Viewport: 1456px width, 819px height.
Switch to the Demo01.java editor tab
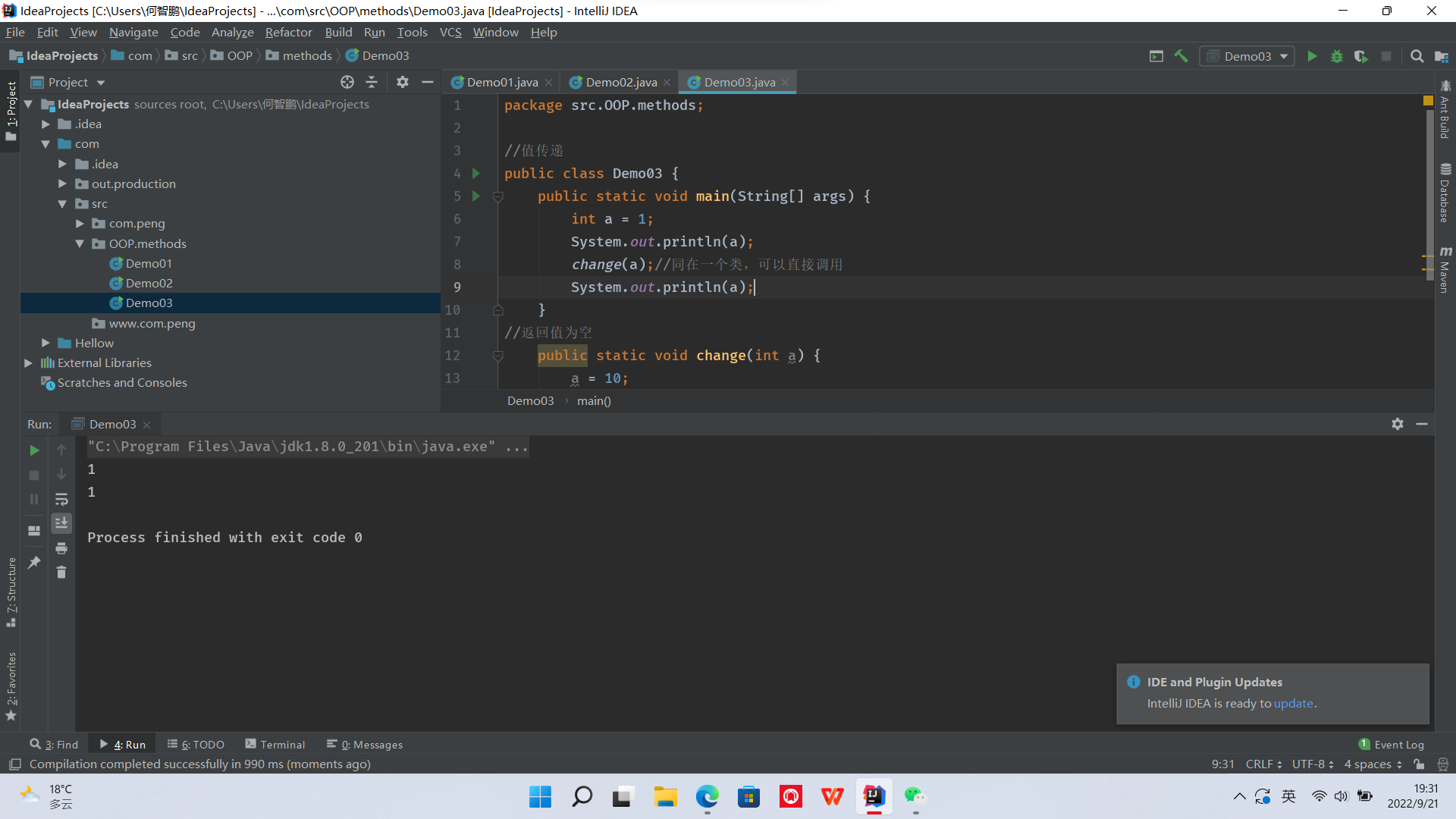pos(501,82)
